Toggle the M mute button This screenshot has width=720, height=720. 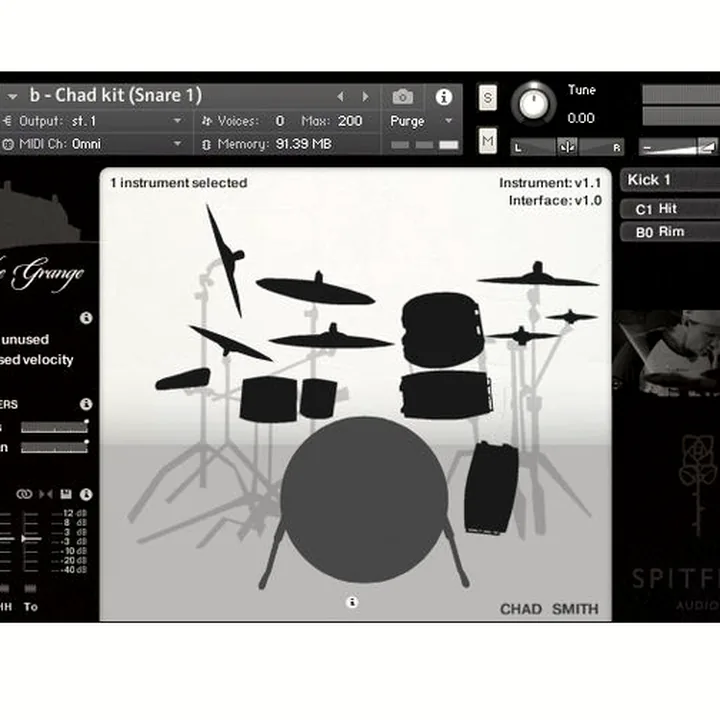pos(488,141)
